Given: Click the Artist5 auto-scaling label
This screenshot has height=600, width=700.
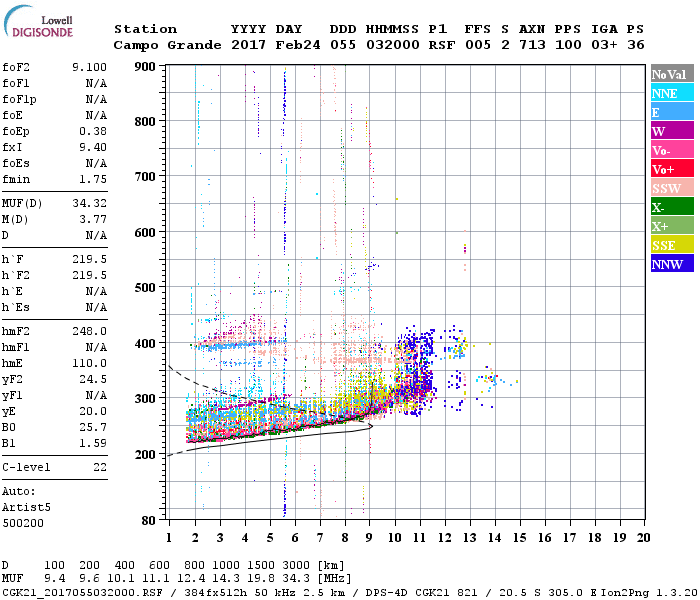Looking at the screenshot, I should [26, 508].
